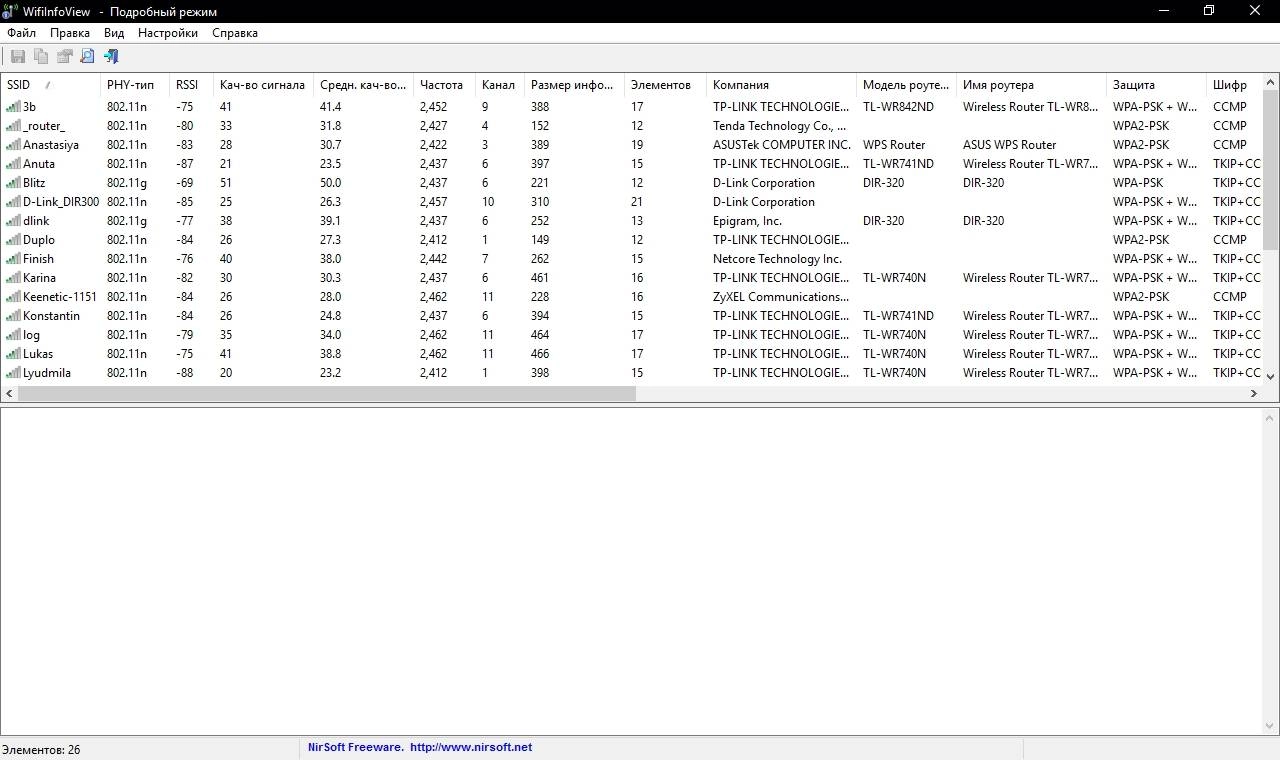The image size is (1280, 760).
Task: Click the 2,457 frequency value
Action: click(x=433, y=202)
